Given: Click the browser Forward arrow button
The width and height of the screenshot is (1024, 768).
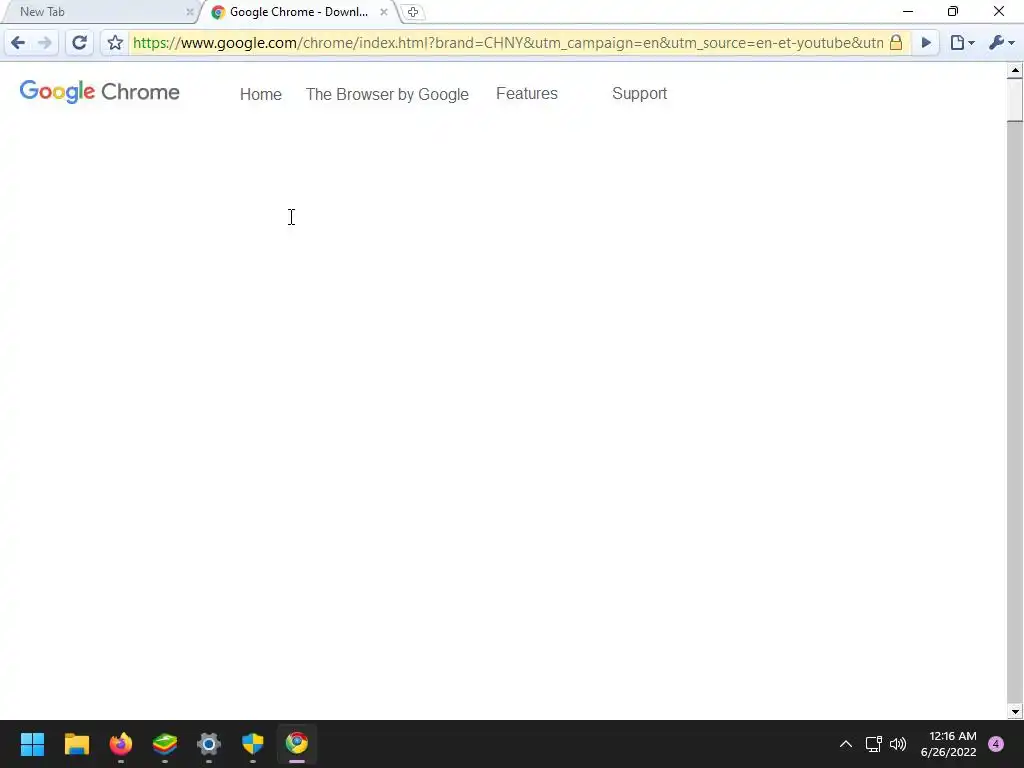Looking at the screenshot, I should coord(44,43).
